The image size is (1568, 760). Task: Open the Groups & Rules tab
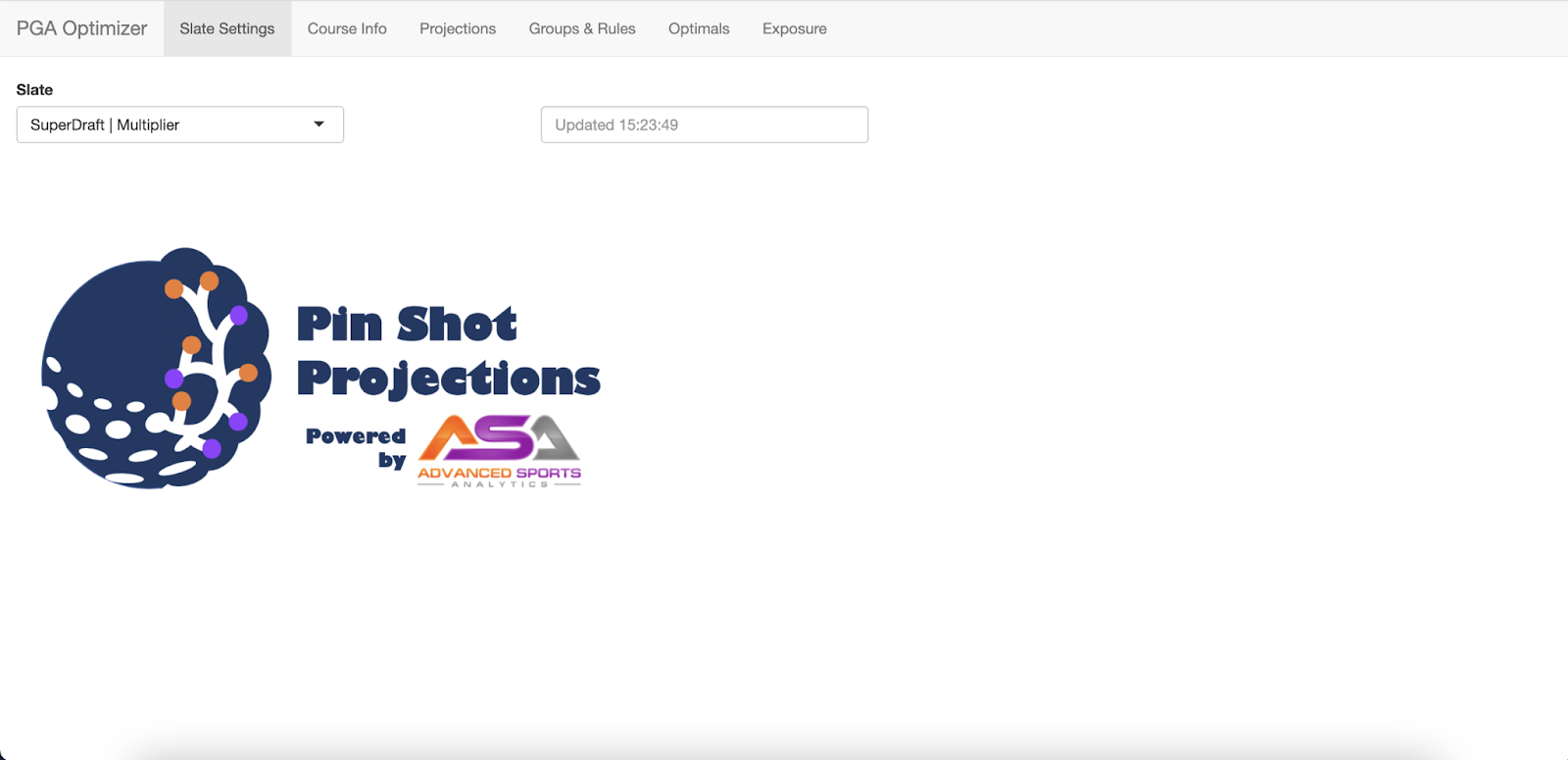click(x=582, y=28)
